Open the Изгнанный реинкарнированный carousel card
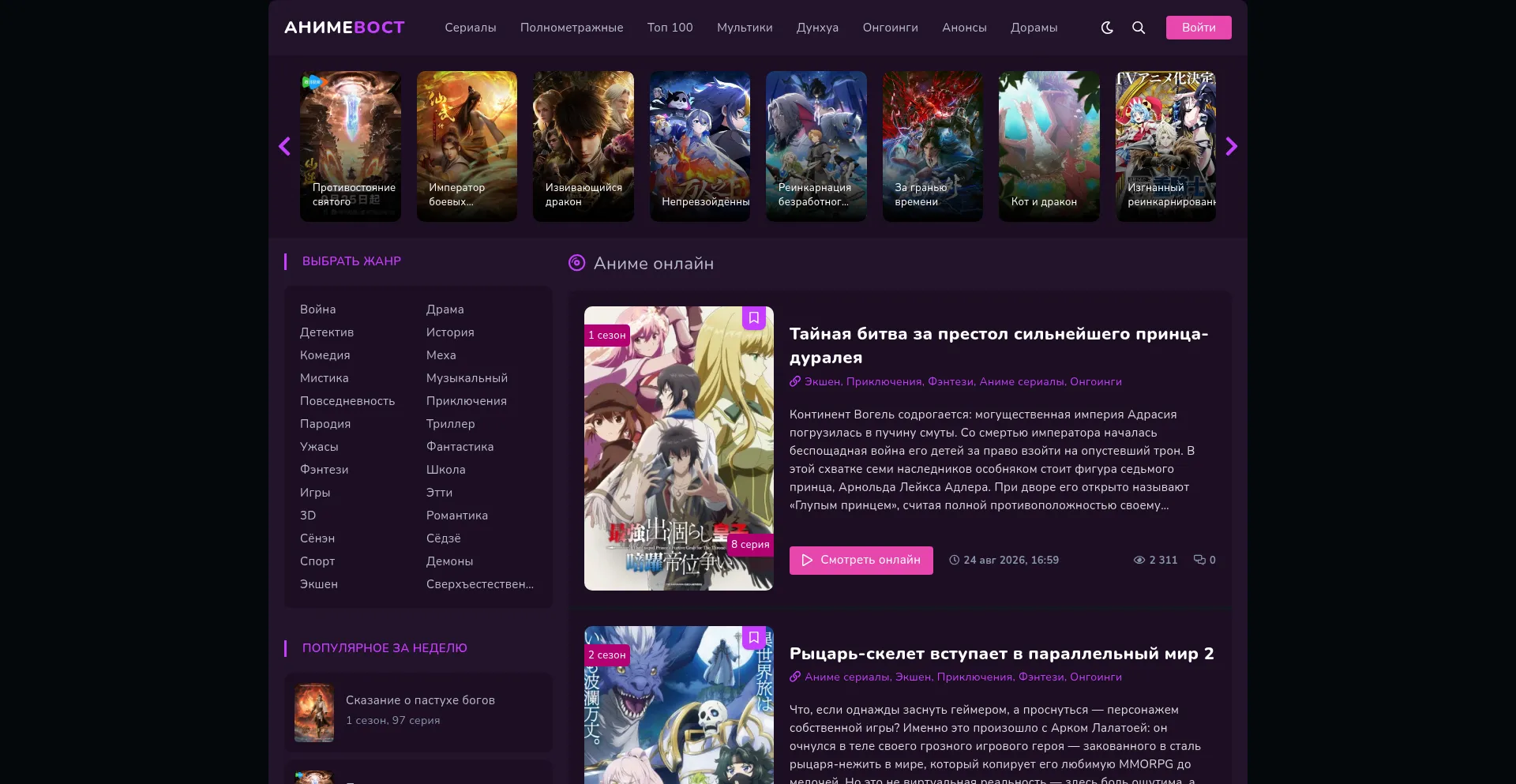The height and width of the screenshot is (784, 1516). pyautogui.click(x=1165, y=146)
